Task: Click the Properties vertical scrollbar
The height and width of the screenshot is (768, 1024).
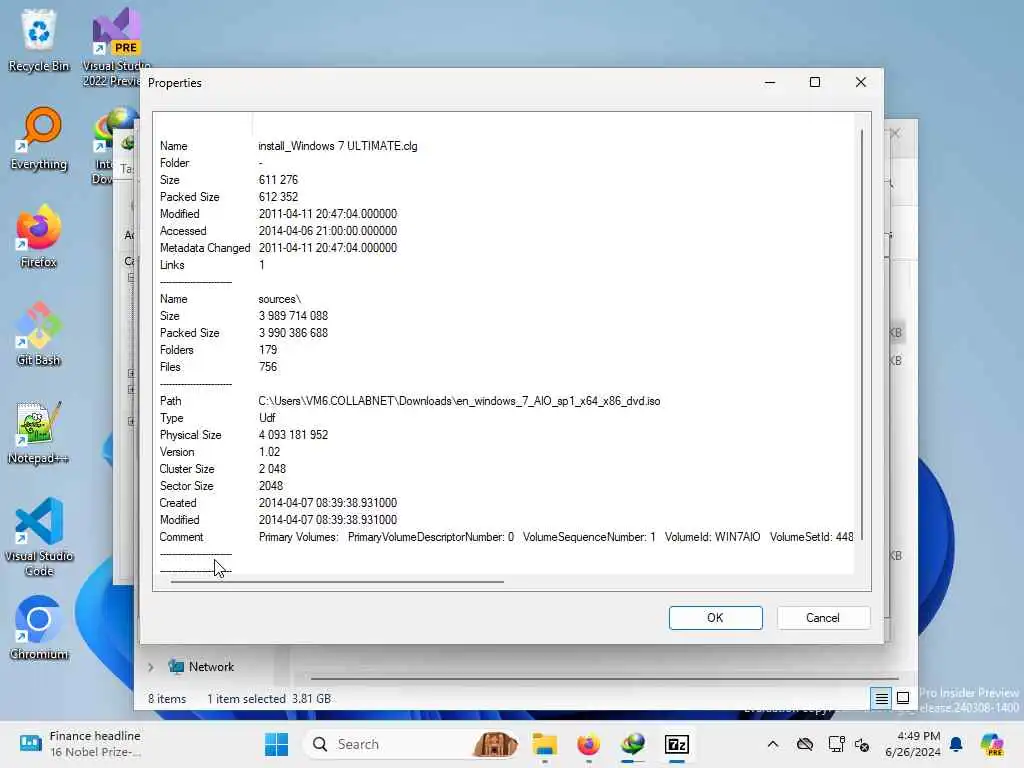Action: [x=862, y=334]
